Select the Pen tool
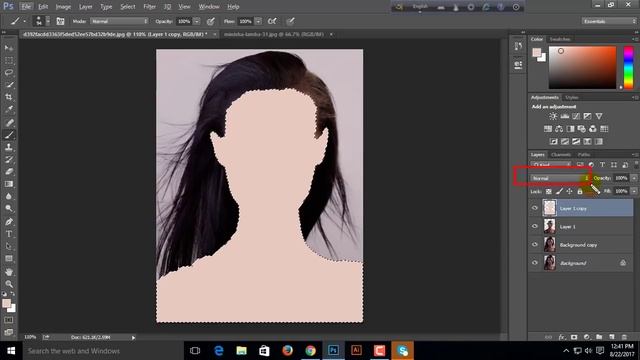 coord(9,222)
